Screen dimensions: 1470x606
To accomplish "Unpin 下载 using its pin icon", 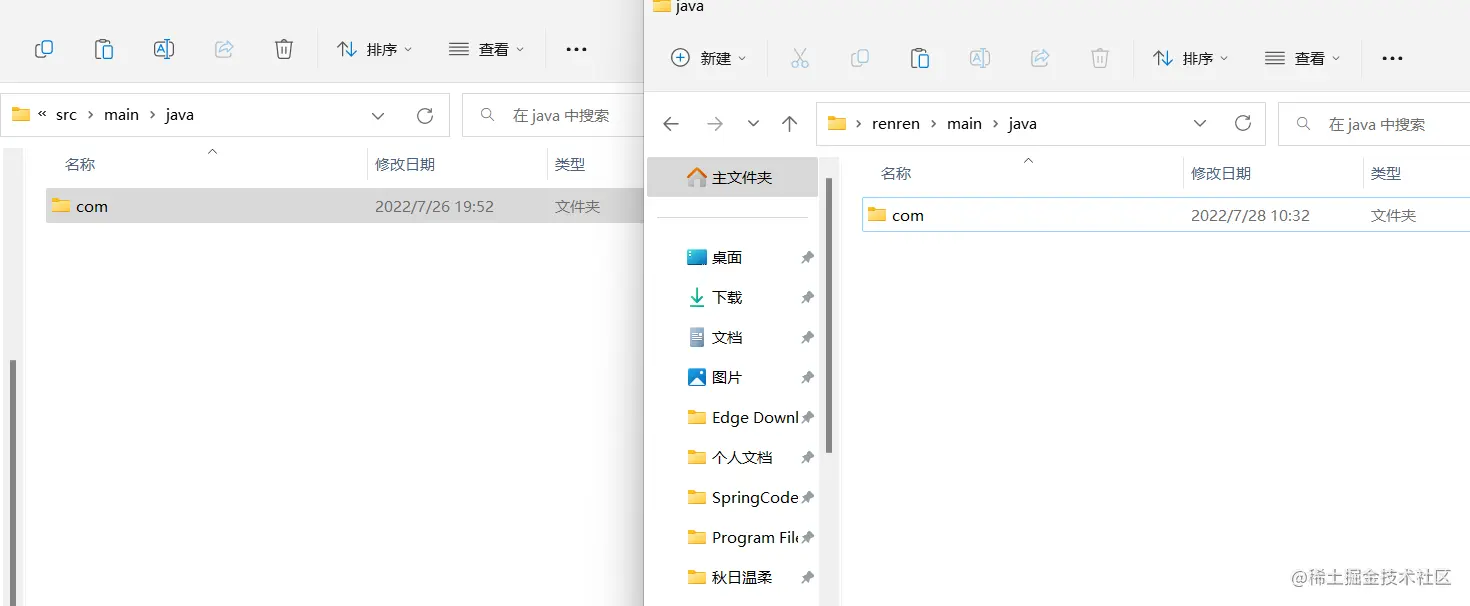I will (x=807, y=297).
